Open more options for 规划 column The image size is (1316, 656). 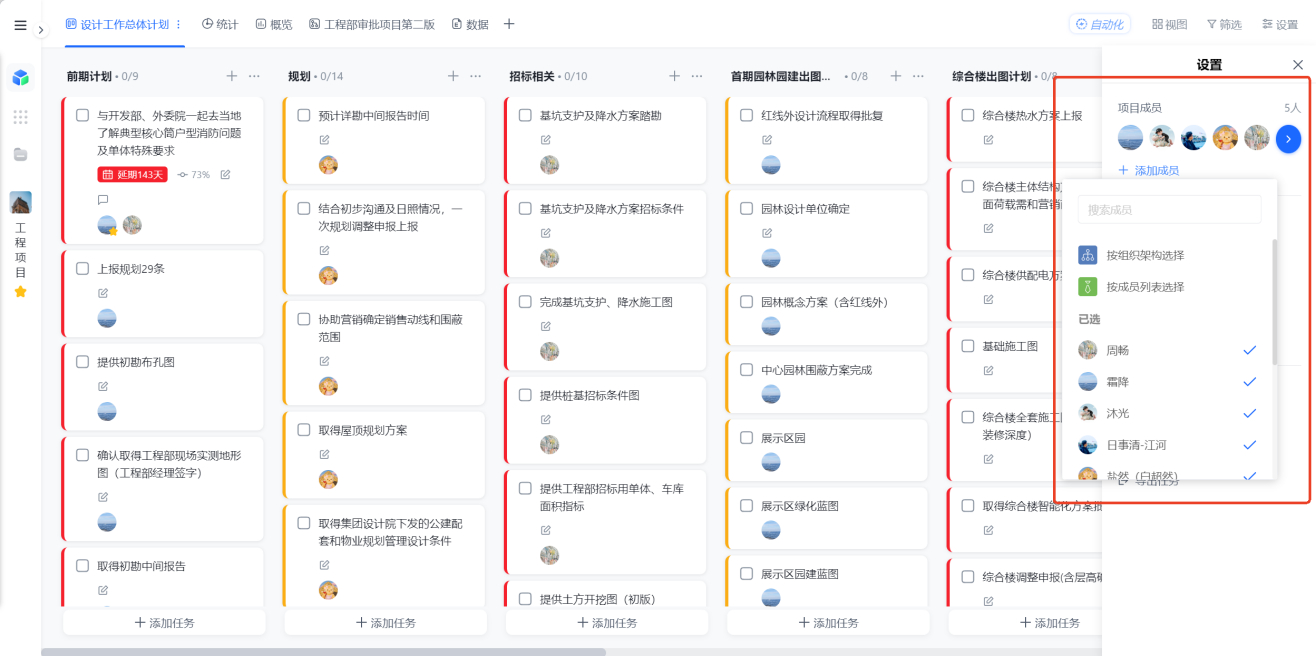coord(476,76)
